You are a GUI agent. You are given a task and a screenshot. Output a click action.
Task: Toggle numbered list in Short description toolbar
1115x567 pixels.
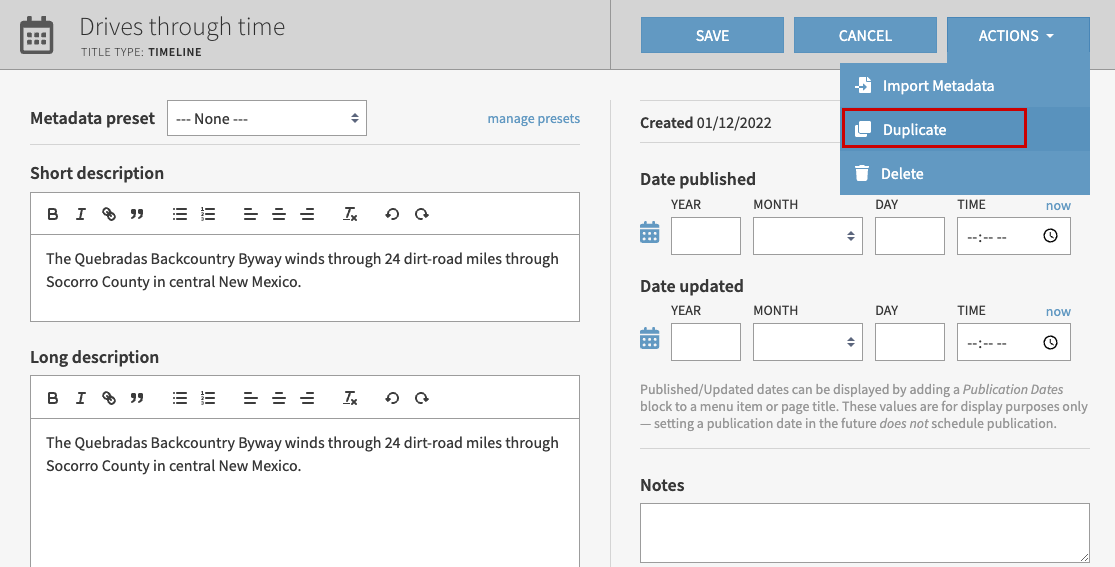(x=208, y=214)
